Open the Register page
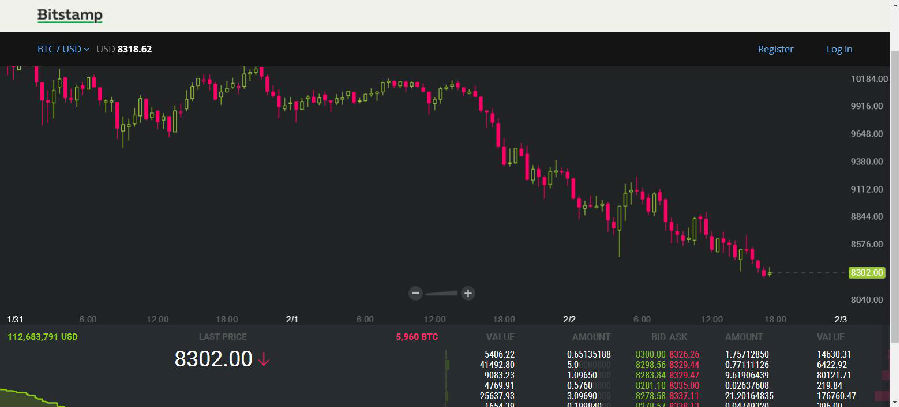 coord(775,49)
